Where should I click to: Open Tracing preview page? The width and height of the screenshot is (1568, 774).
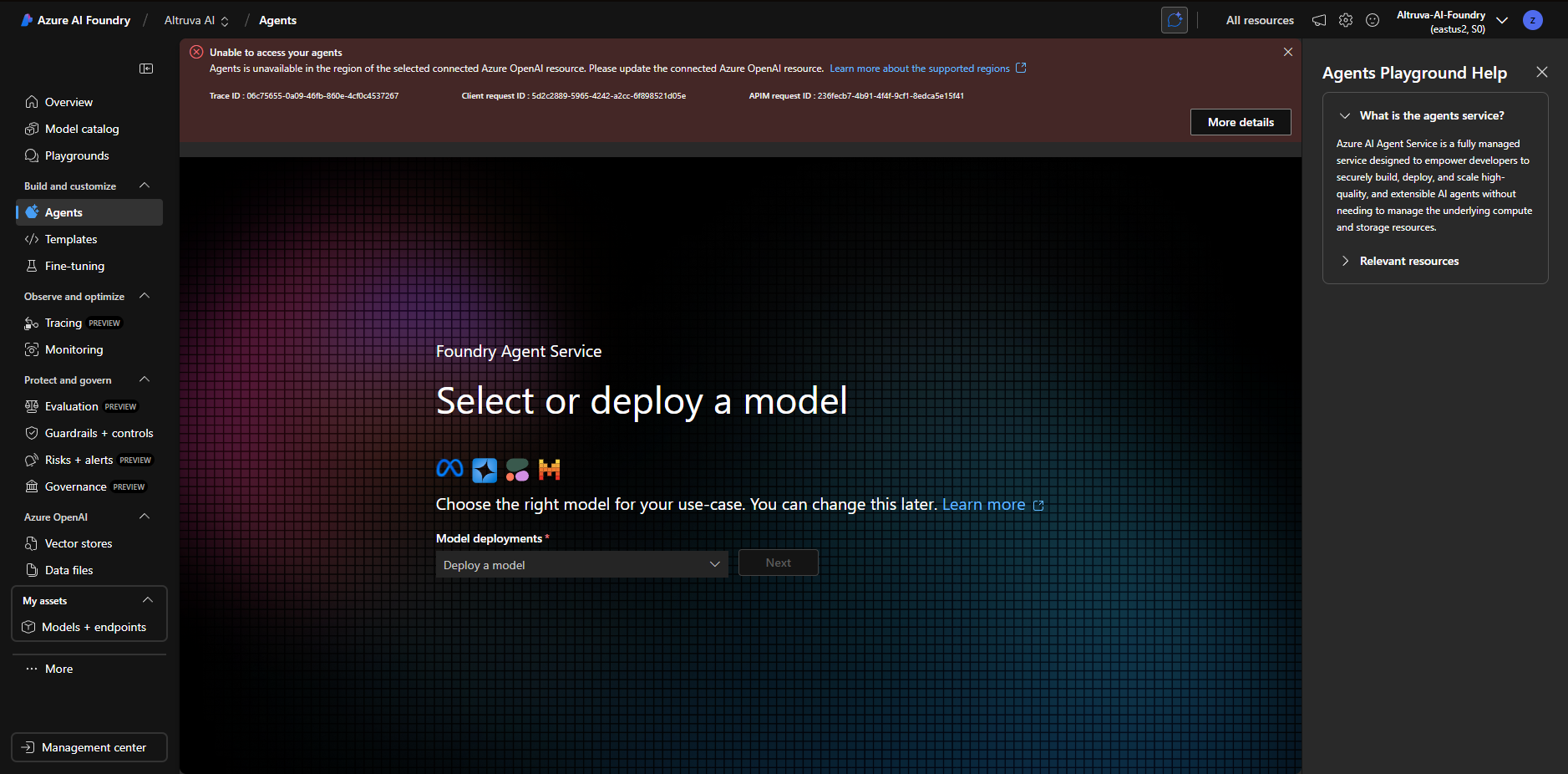89,323
